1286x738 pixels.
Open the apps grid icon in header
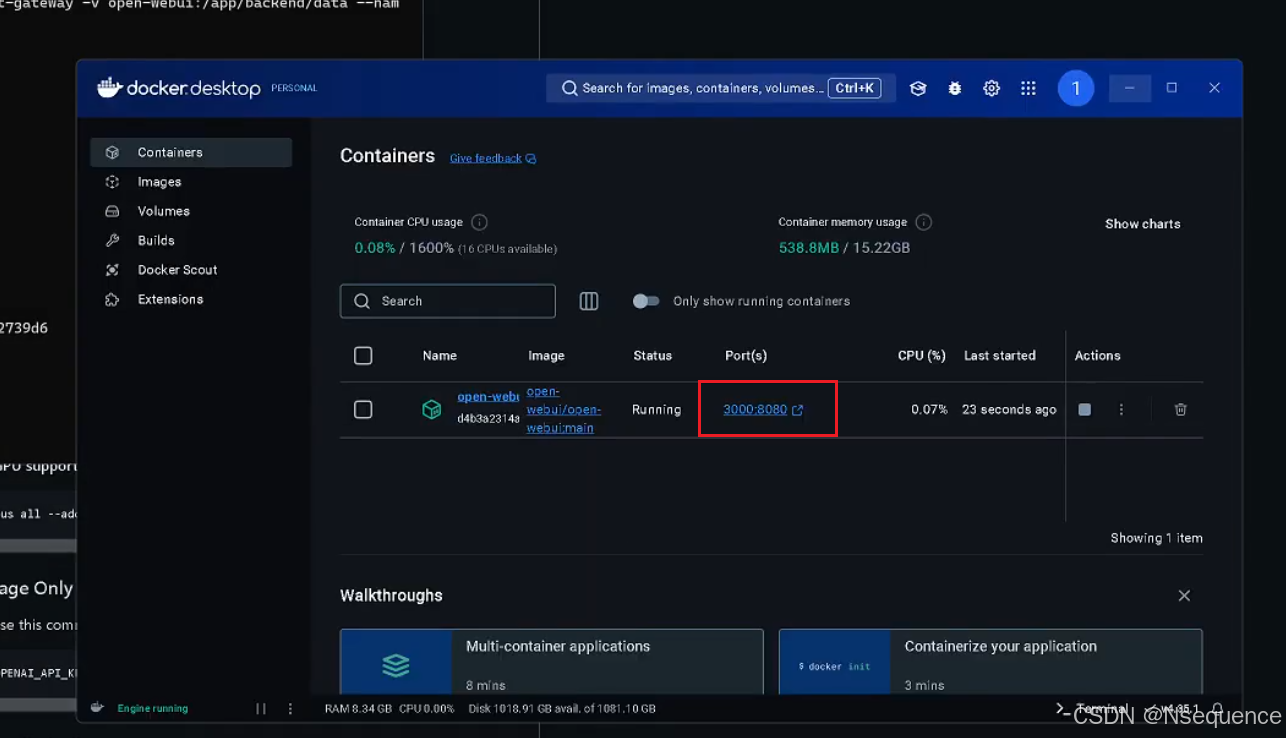[x=1028, y=88]
